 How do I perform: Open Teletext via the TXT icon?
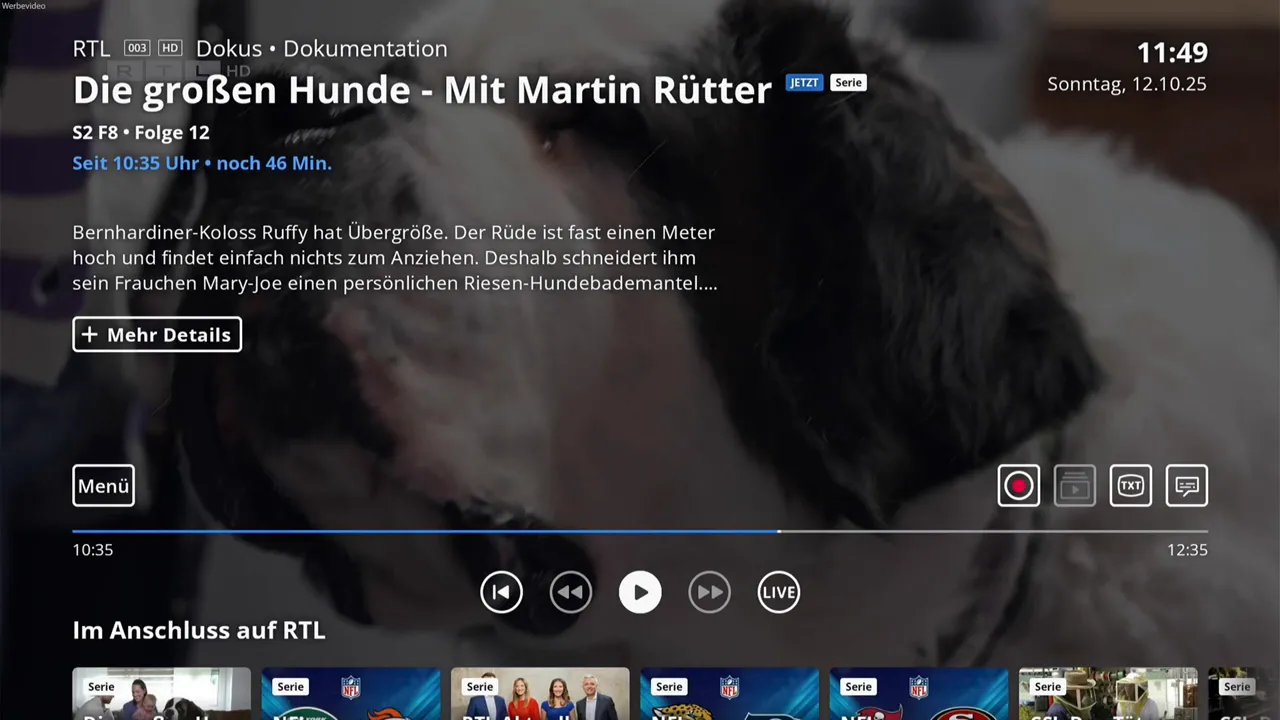(x=1130, y=485)
